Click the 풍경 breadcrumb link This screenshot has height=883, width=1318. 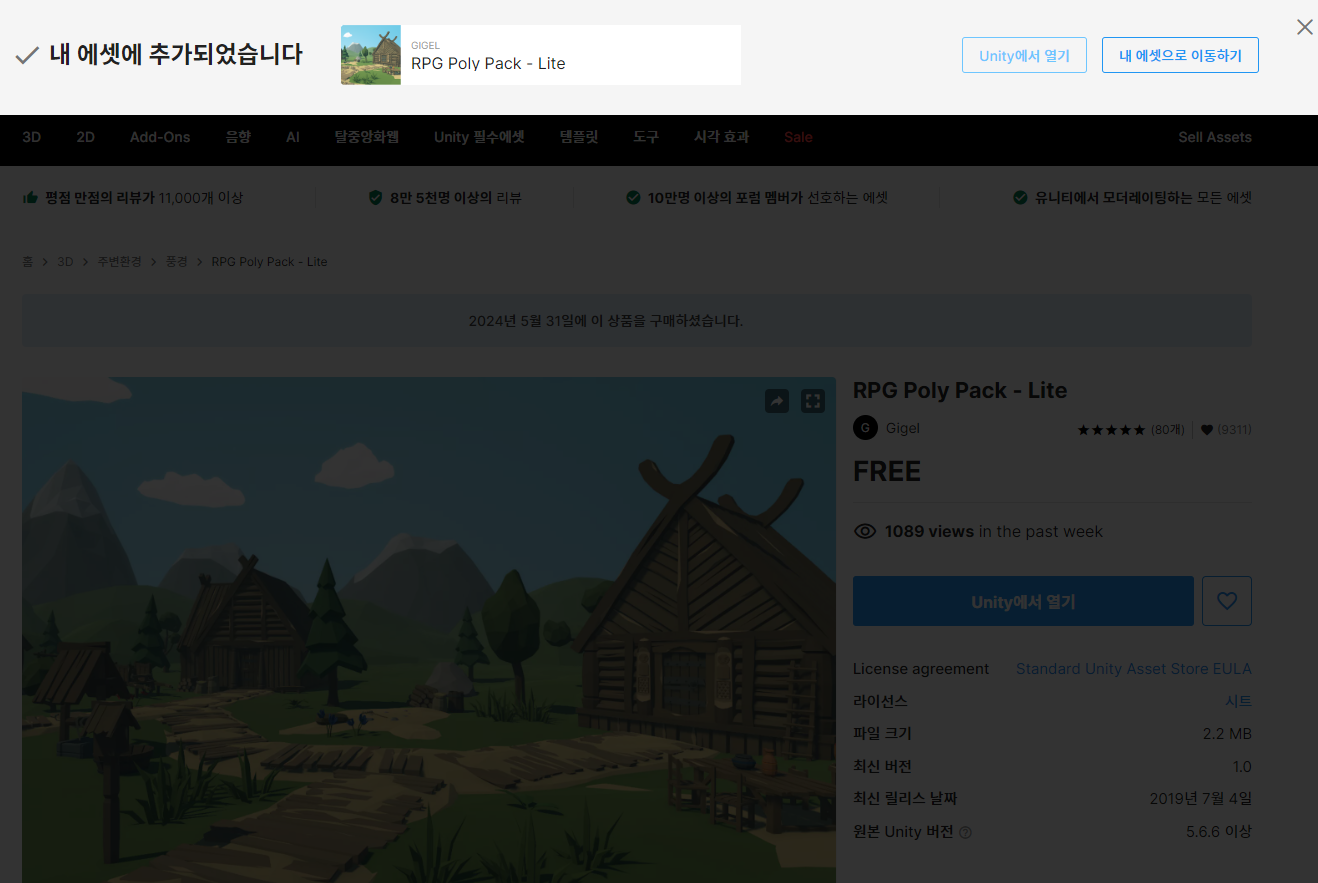click(x=176, y=261)
